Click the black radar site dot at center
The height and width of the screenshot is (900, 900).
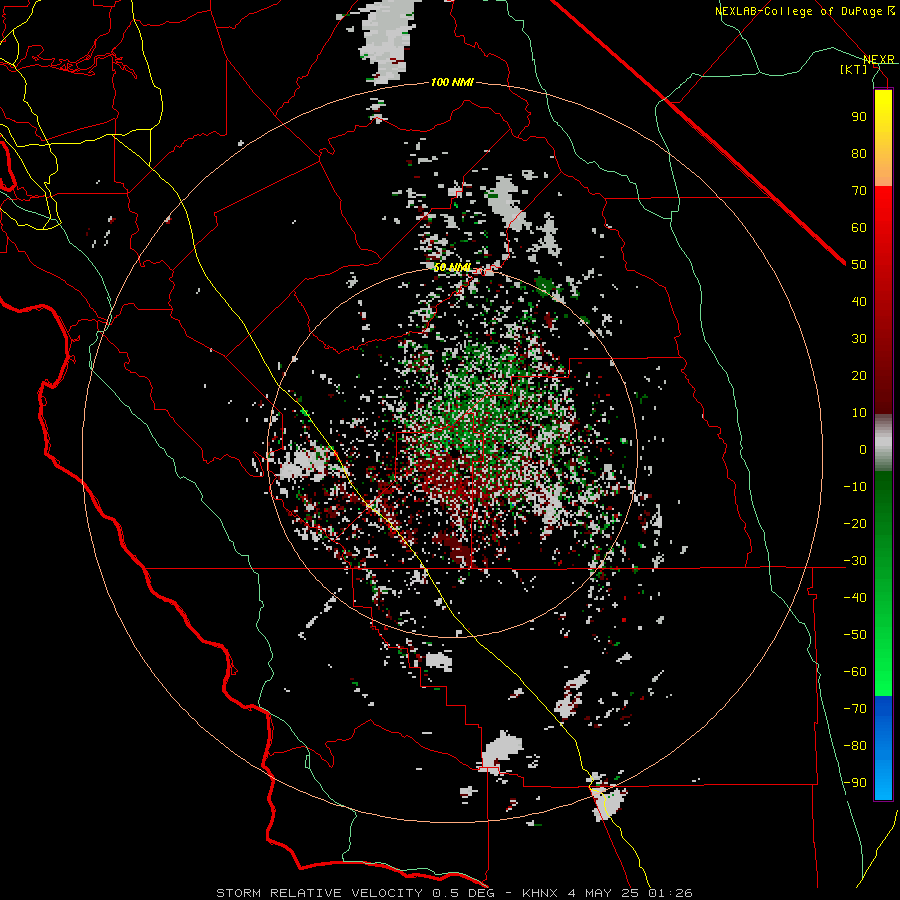pyautogui.click(x=453, y=453)
